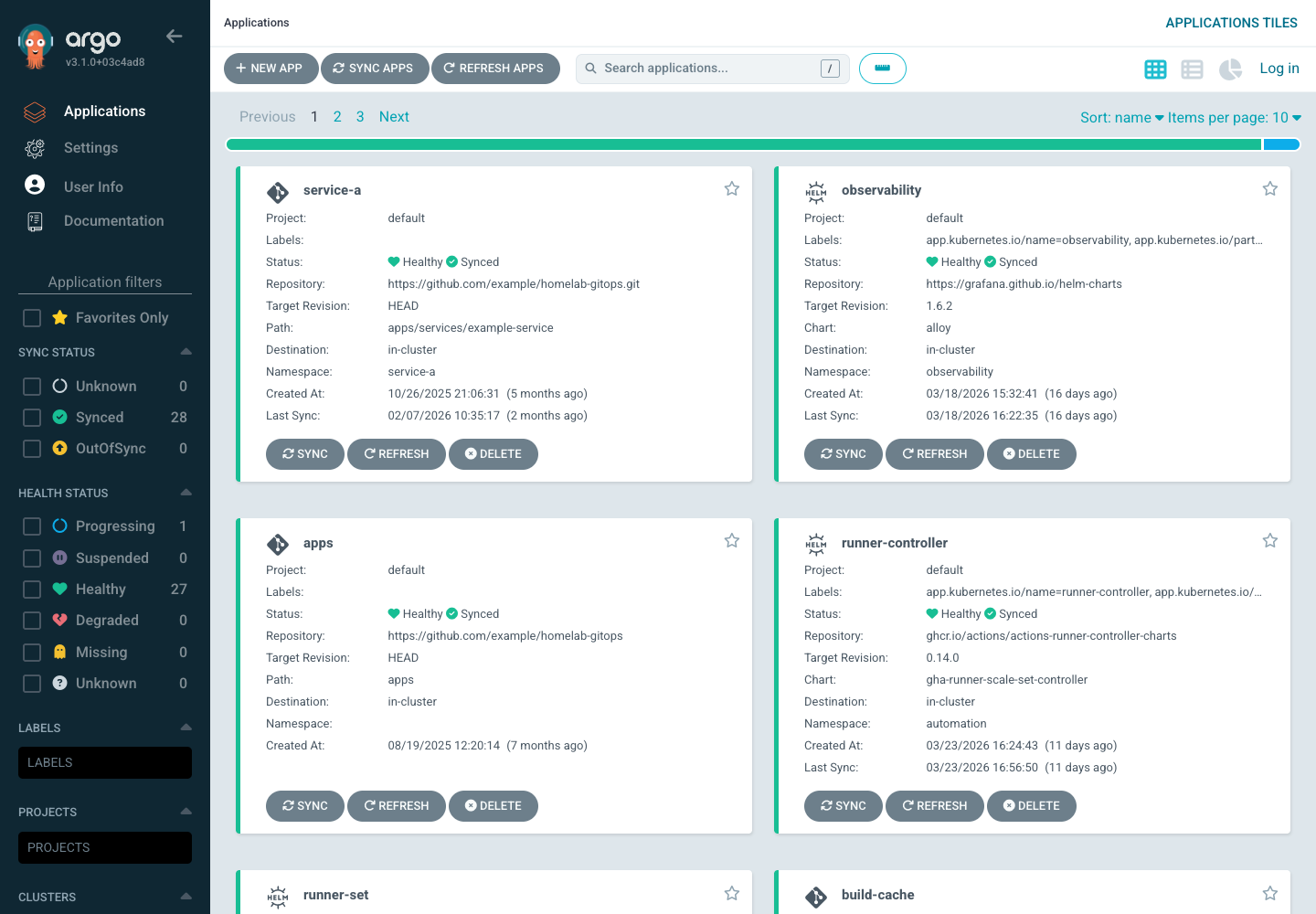The height and width of the screenshot is (914, 1316).
Task: Click the New App button
Action: (271, 69)
